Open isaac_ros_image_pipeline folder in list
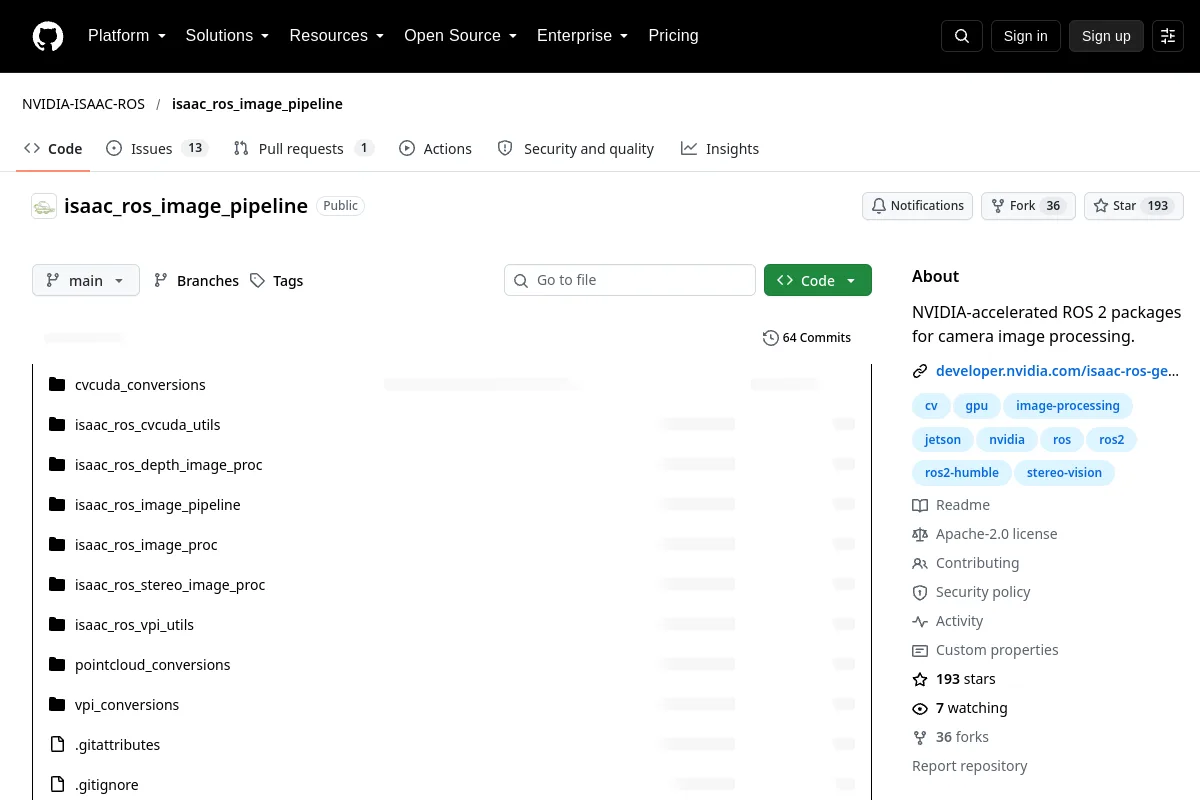Screen dimensions: 1200x800 (x=158, y=505)
